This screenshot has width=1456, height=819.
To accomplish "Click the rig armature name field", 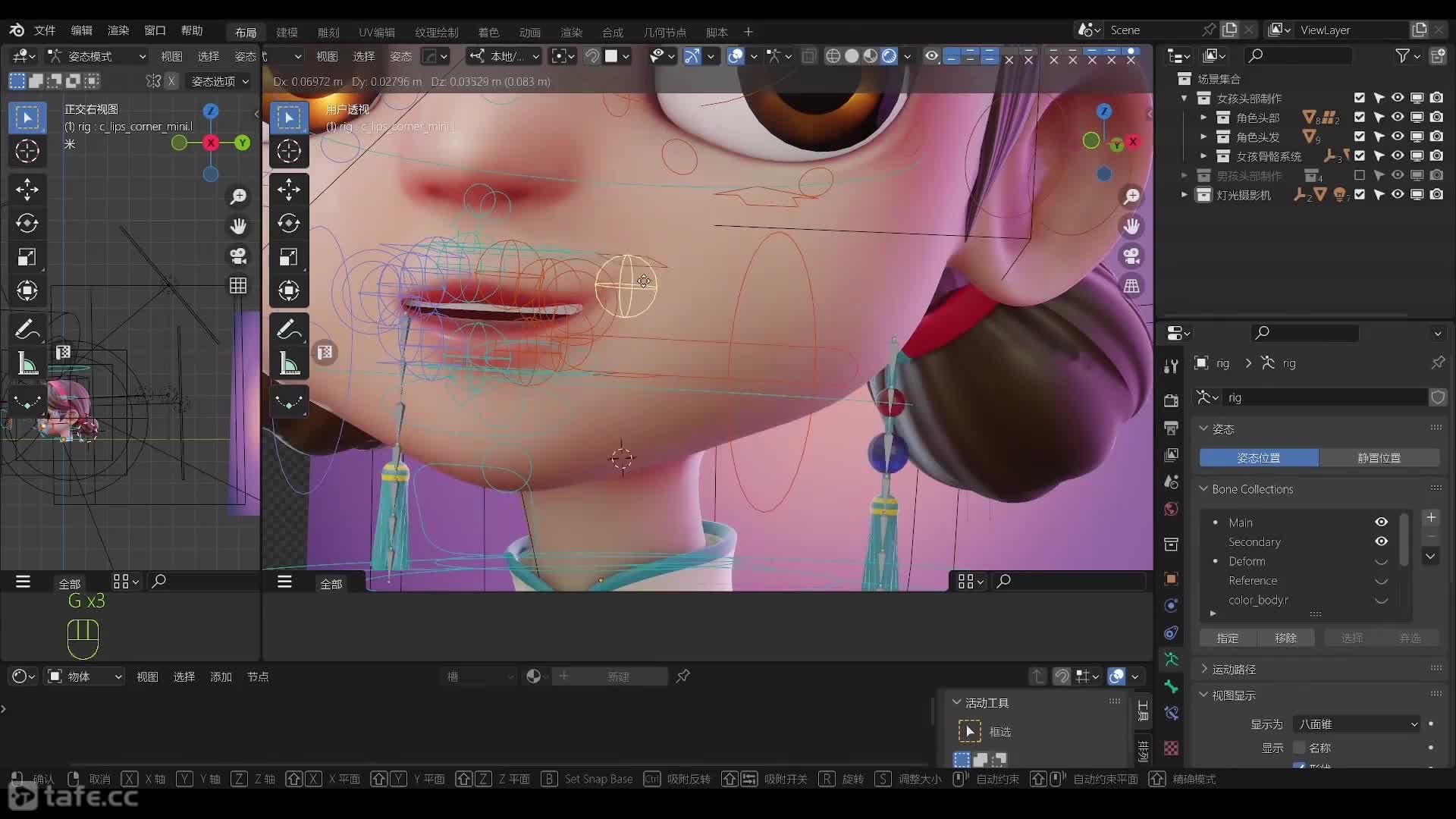I will pyautogui.click(x=1325, y=397).
